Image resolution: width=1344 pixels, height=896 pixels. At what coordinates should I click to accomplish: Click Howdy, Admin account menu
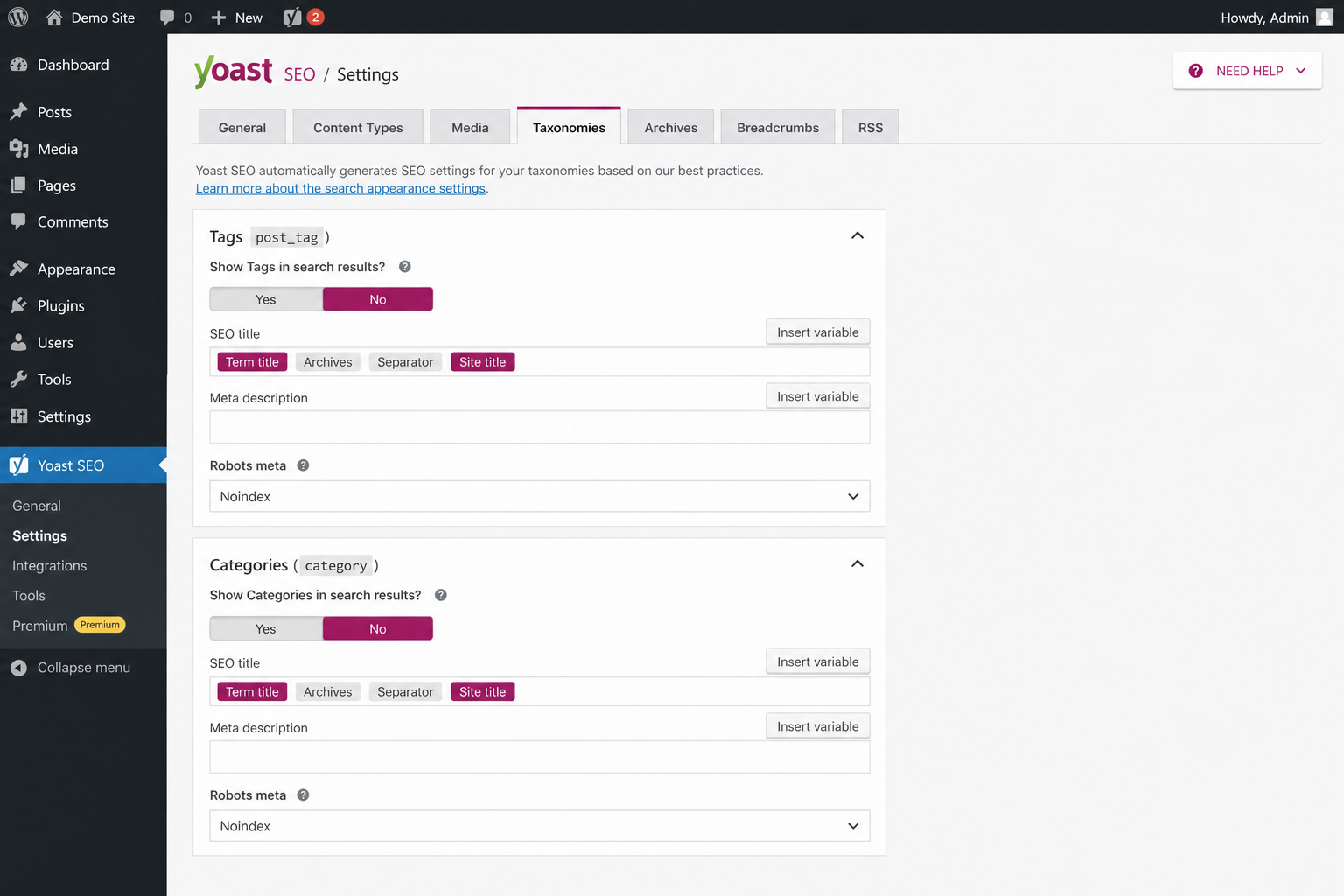click(1277, 17)
